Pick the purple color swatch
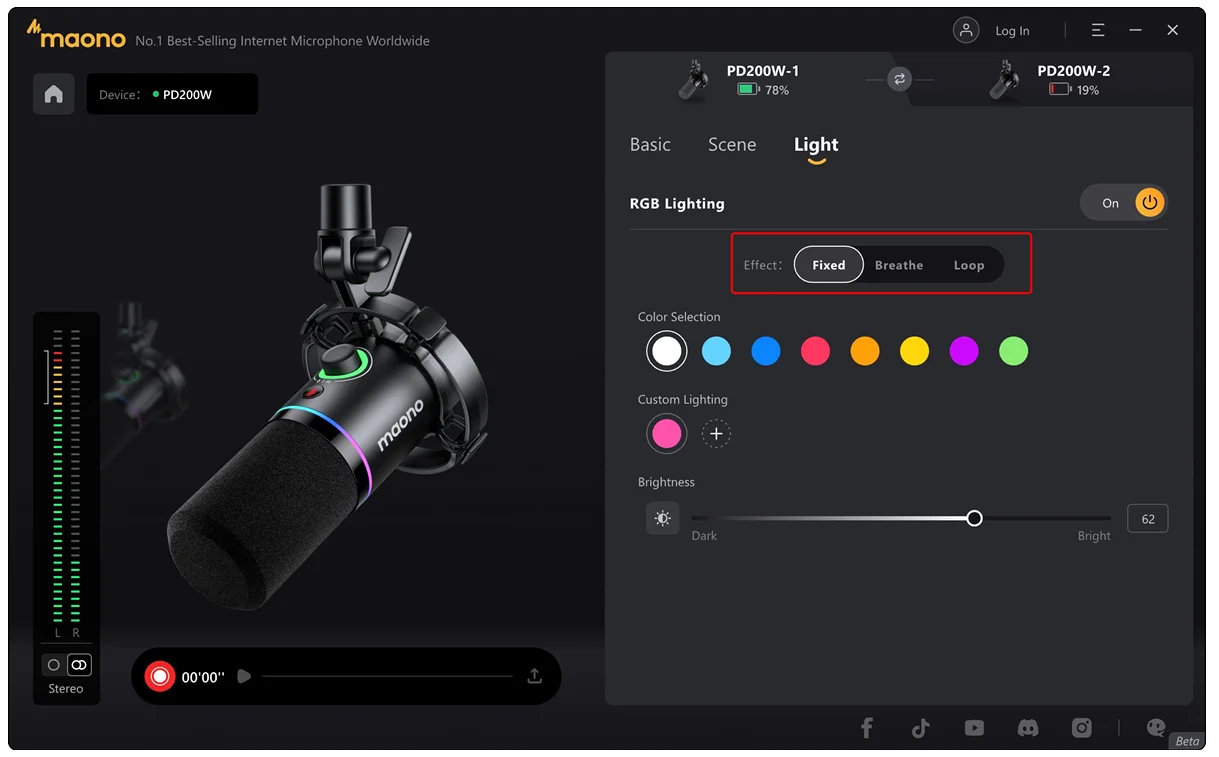The image size is (1219, 757). point(964,351)
